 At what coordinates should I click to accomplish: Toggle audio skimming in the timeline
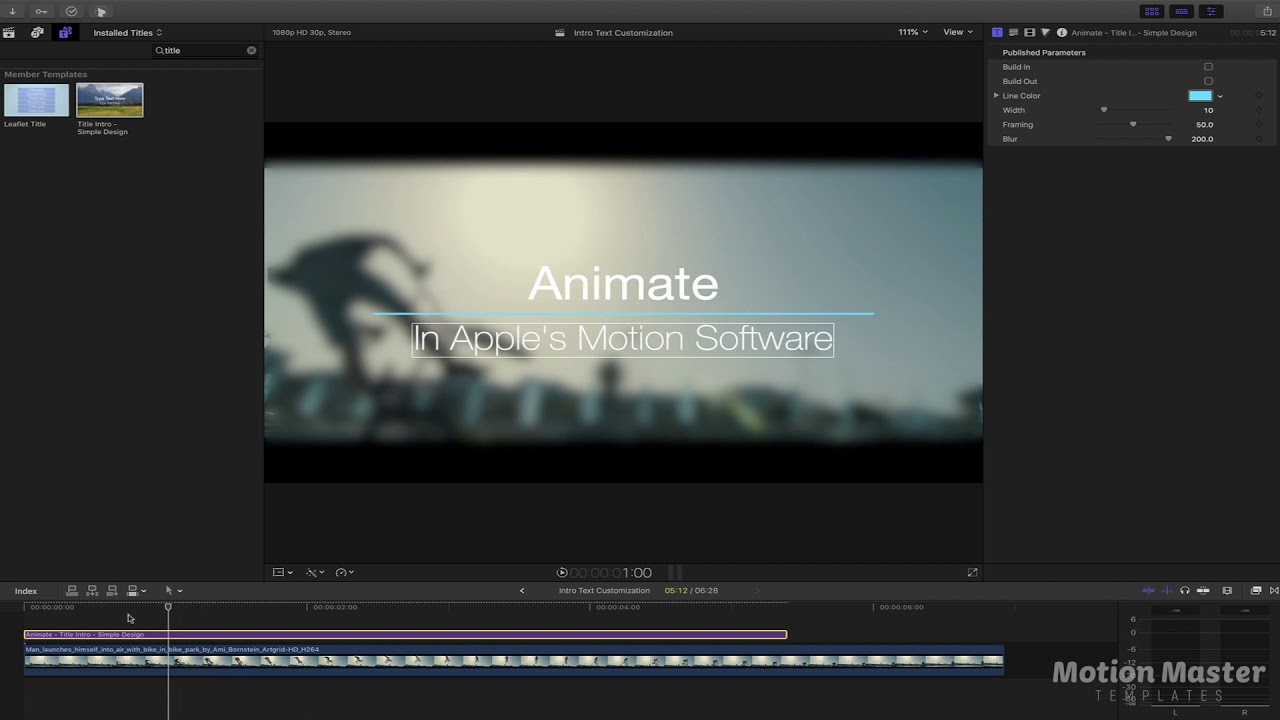tap(1166, 591)
